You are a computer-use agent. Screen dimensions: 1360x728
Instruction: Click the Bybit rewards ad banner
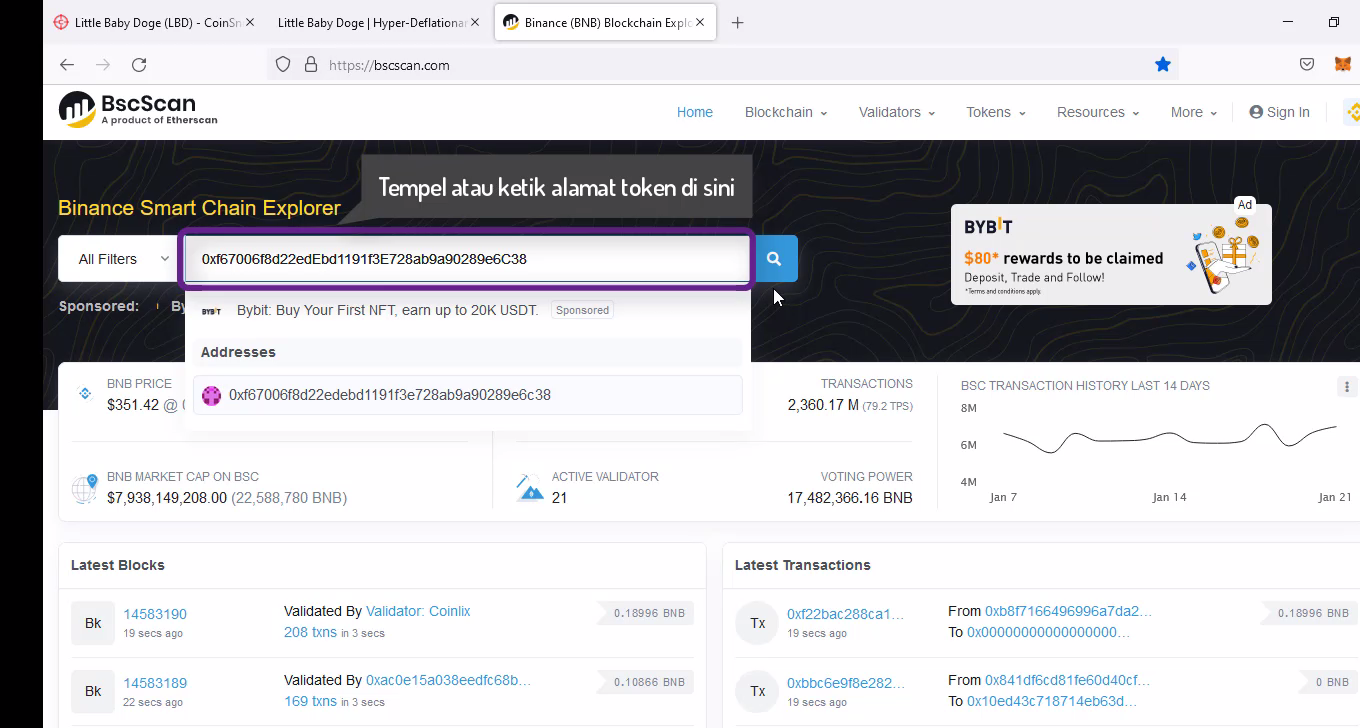[x=1110, y=255]
